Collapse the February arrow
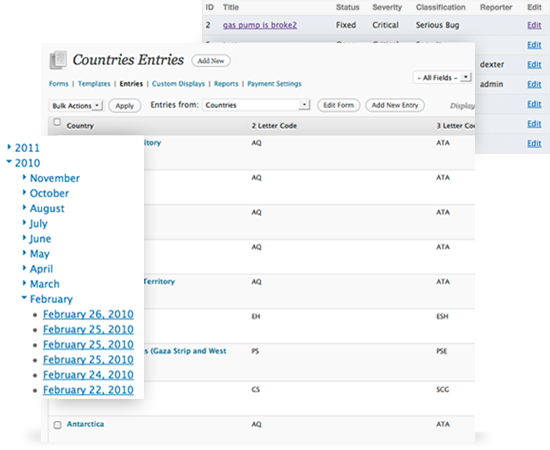This screenshot has height=450, width=550. [24, 297]
